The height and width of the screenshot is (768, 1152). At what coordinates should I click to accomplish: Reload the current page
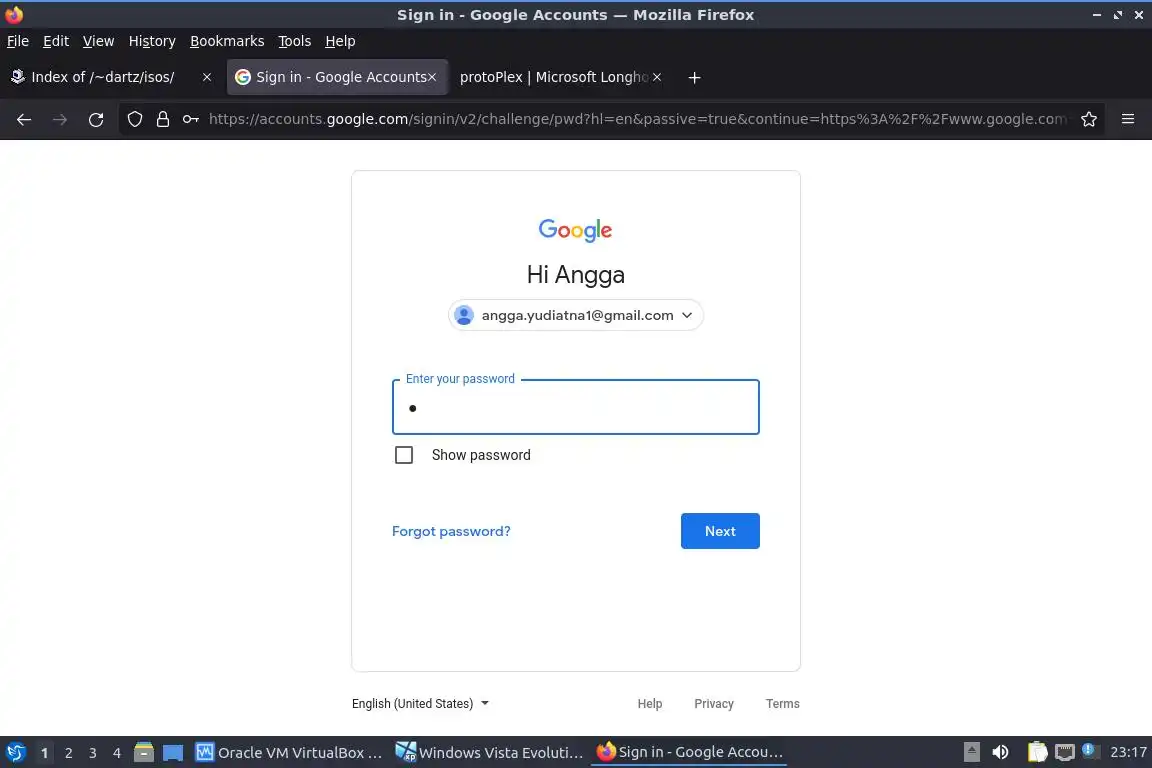click(96, 119)
